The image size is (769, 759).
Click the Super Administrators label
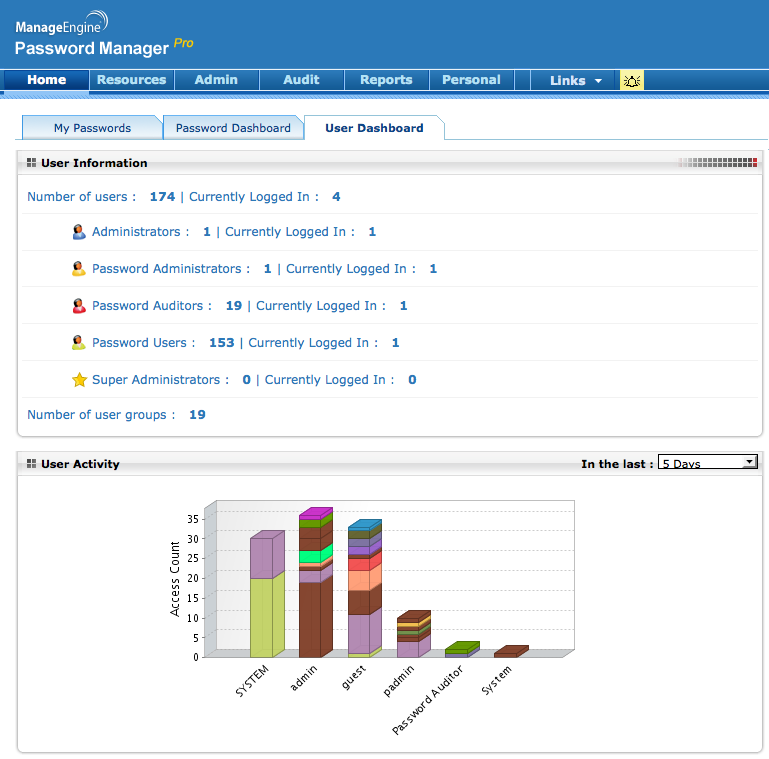pos(160,380)
